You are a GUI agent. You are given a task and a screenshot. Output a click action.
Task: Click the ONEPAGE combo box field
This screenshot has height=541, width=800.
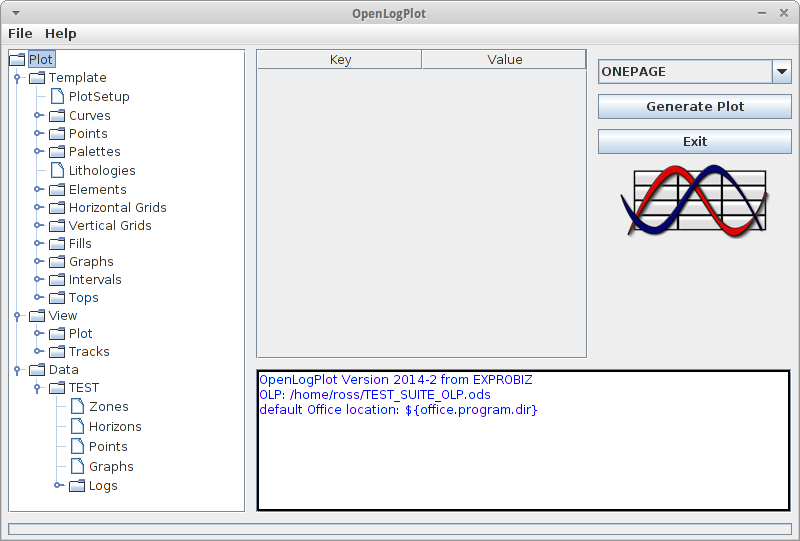[685, 71]
